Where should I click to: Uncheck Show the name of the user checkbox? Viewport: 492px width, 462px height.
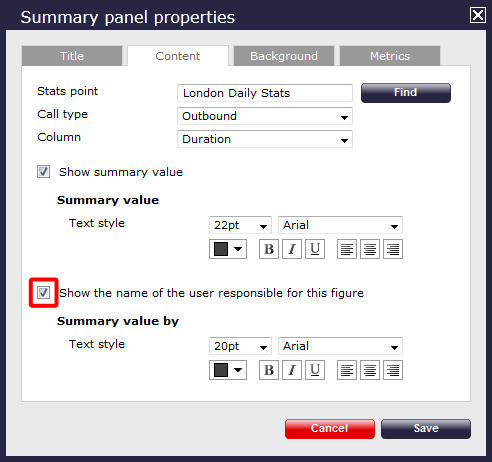[43, 293]
